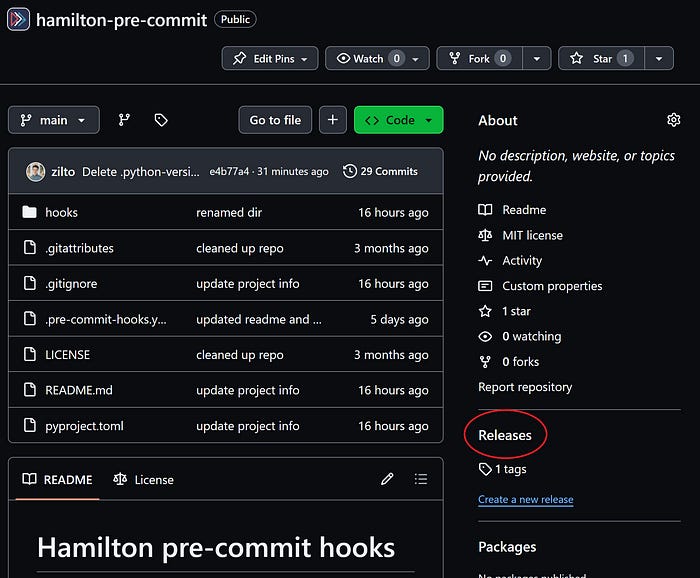Open the 29 Commits history
Image resolution: width=700 pixels, height=578 pixels.
click(x=380, y=171)
